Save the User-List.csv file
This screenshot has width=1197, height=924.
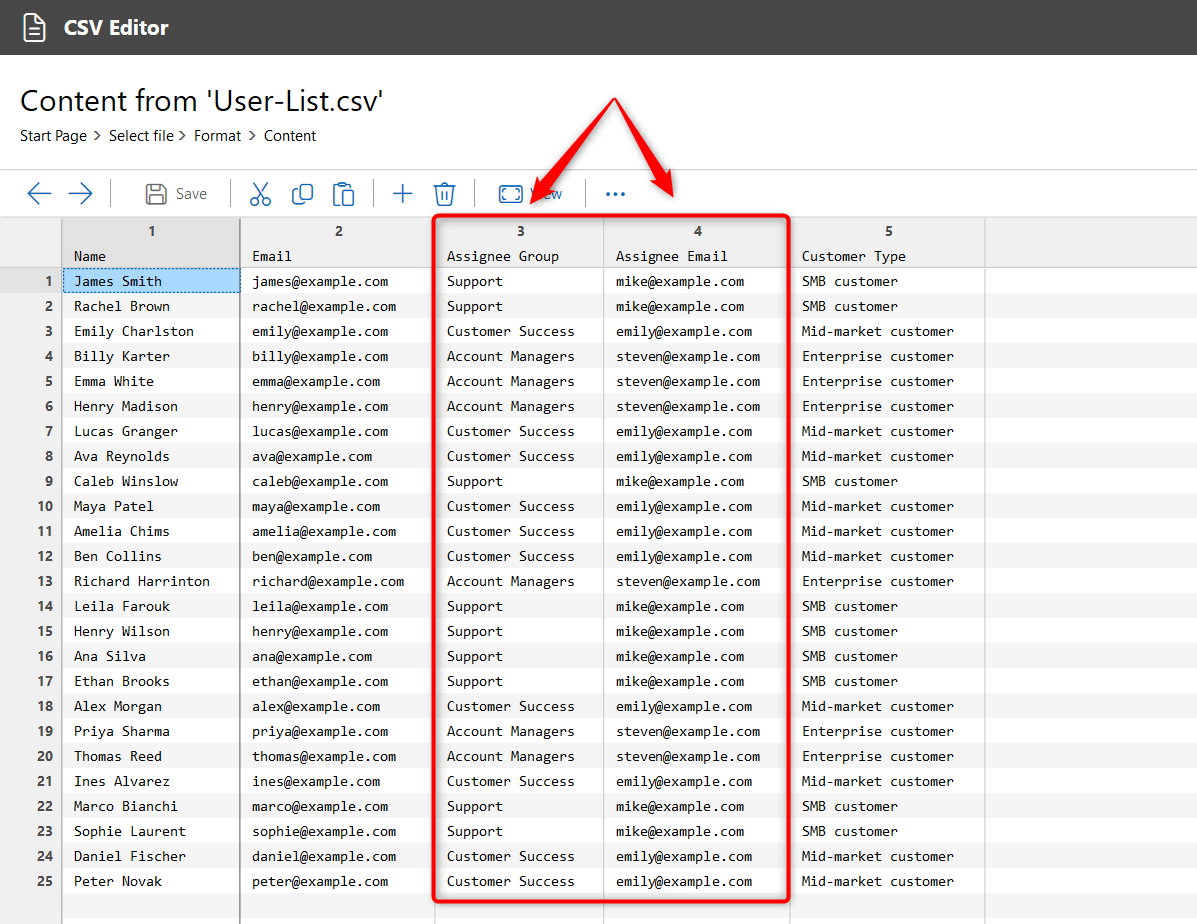[x=176, y=193]
